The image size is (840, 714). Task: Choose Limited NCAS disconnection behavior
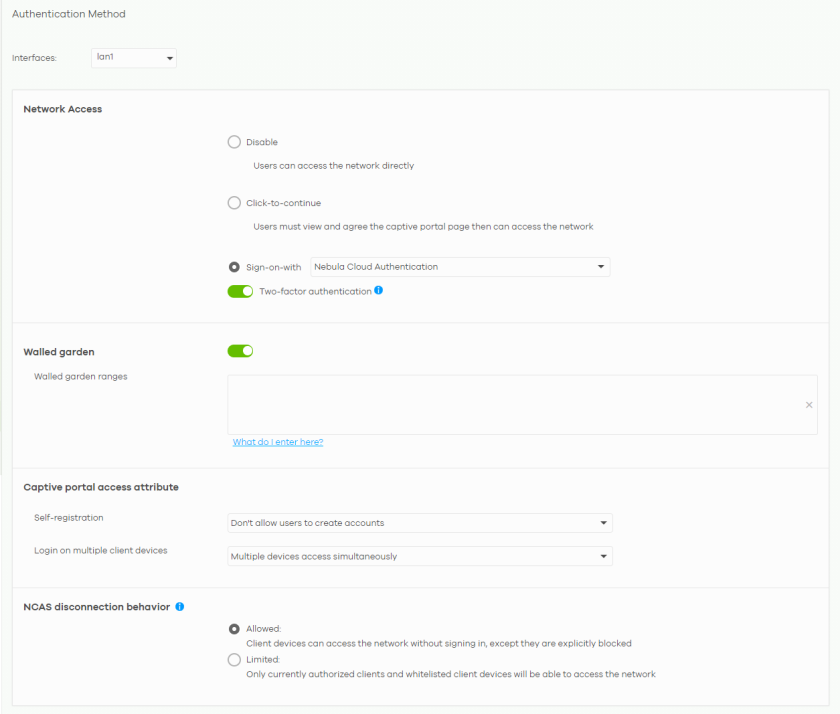(x=234, y=660)
